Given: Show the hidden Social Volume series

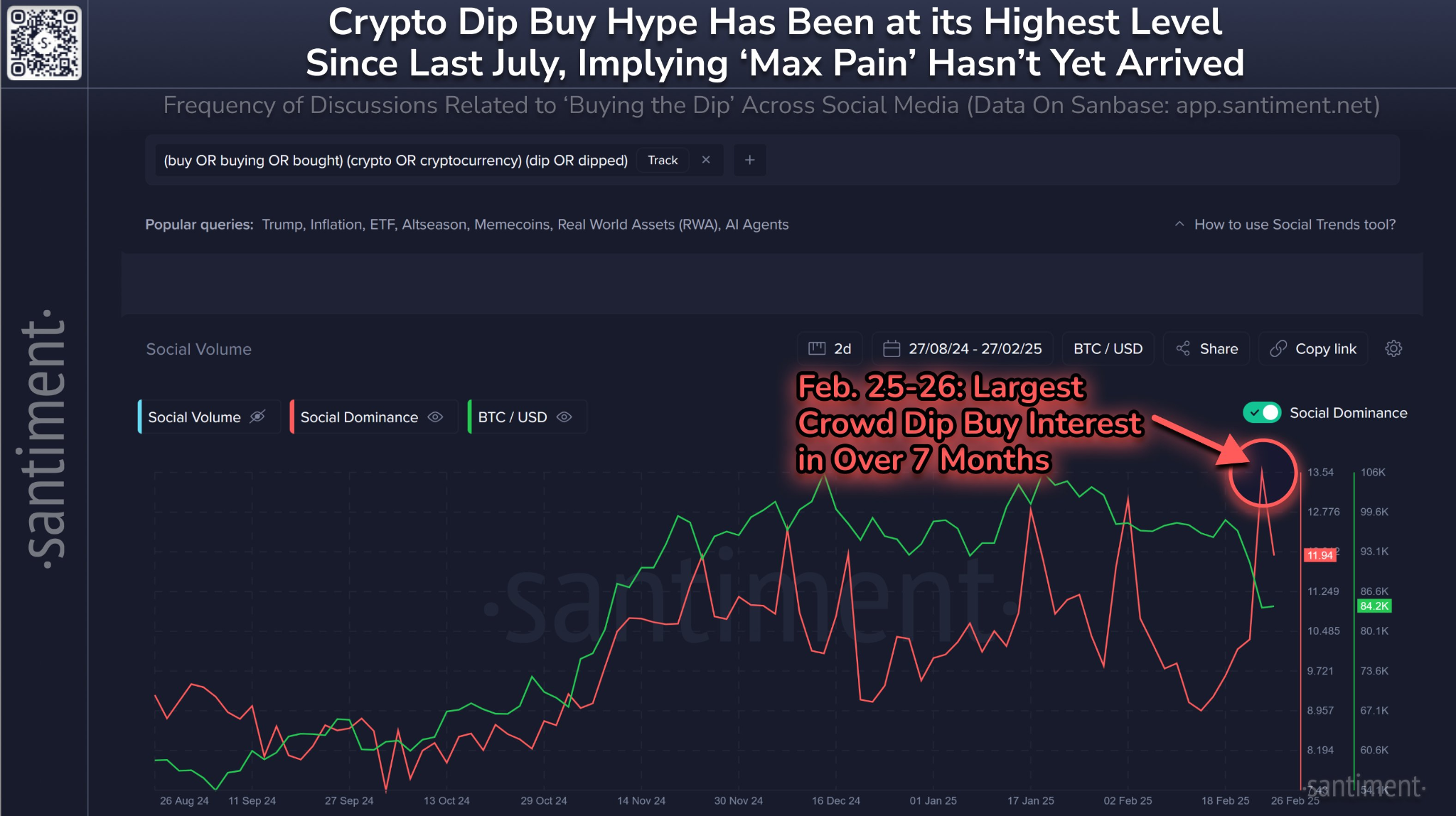Looking at the screenshot, I should pos(257,417).
